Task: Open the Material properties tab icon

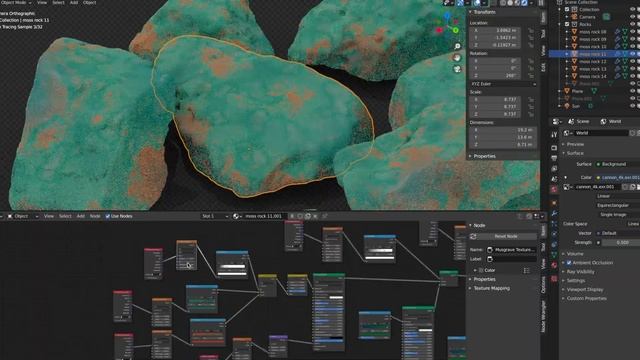Action: click(554, 265)
